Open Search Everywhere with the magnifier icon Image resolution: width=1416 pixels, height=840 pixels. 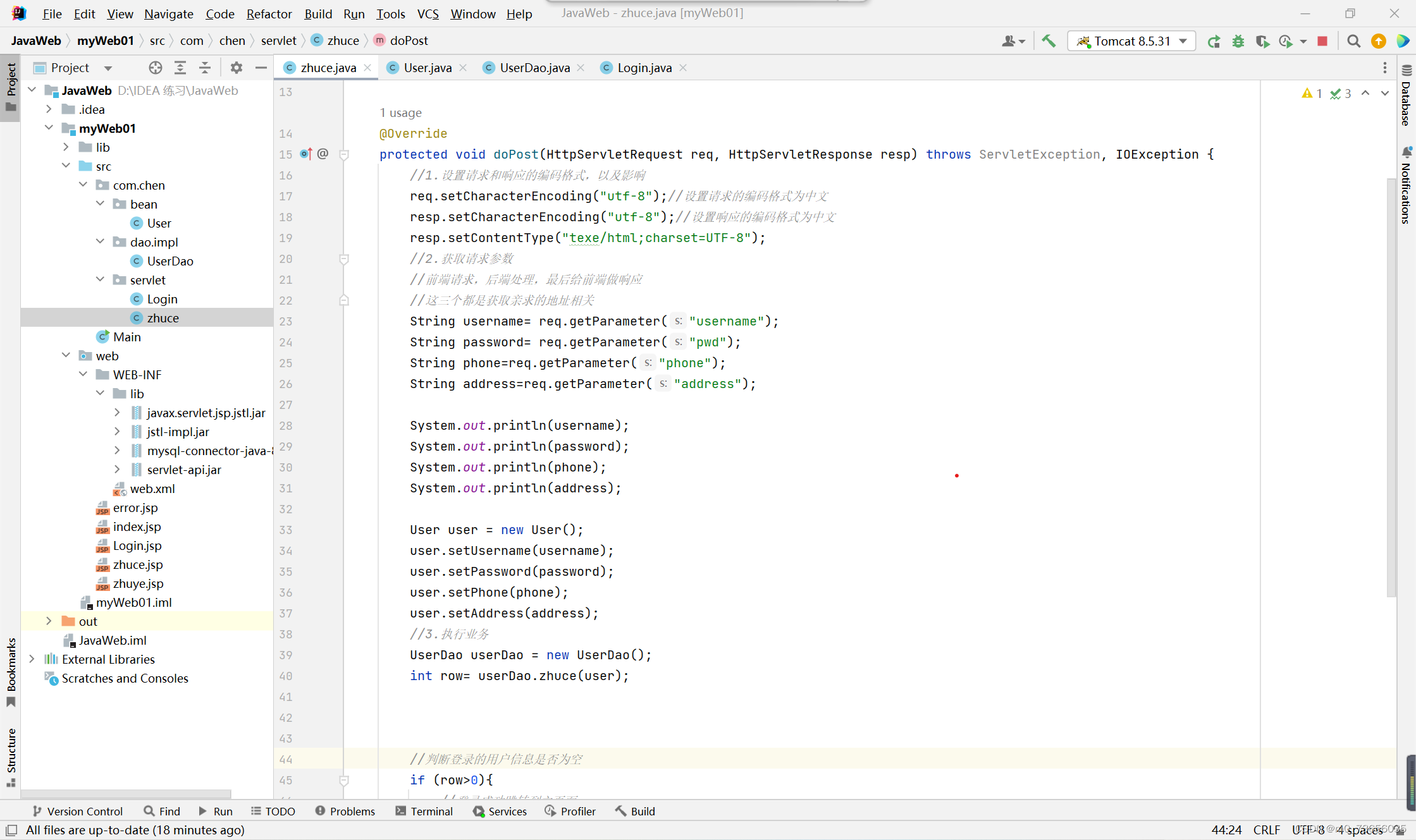pos(1353,40)
